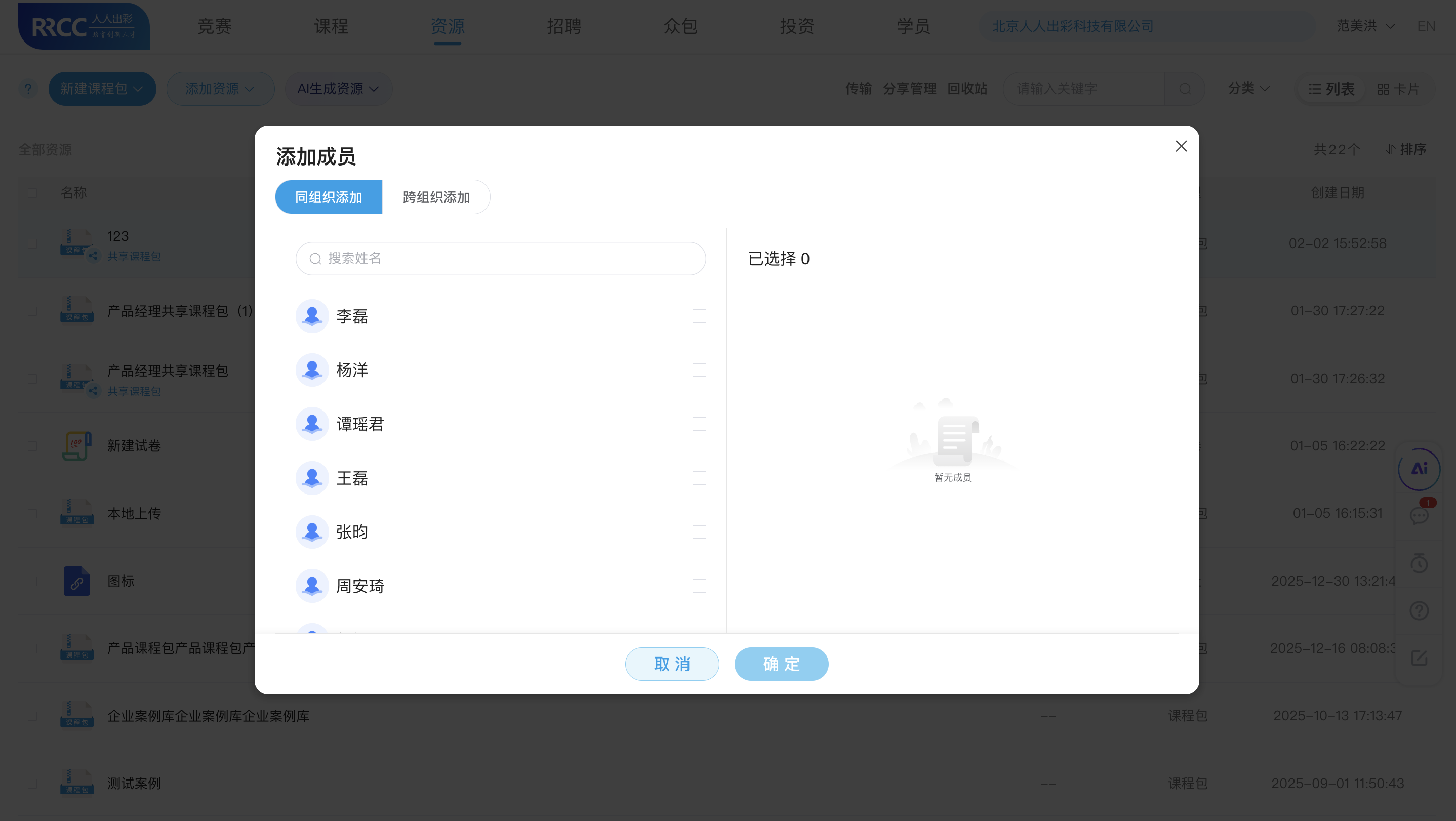
Task: Click the 确定 confirm button
Action: coord(781,664)
